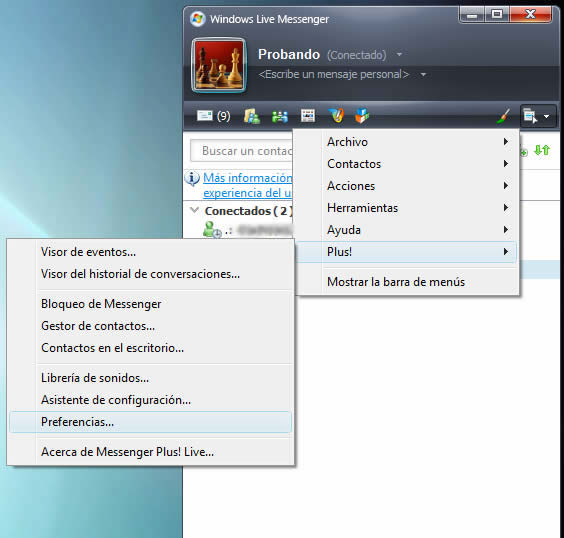Click the filmstrip-style toolbar icon
This screenshot has width=564, height=538.
point(308,116)
